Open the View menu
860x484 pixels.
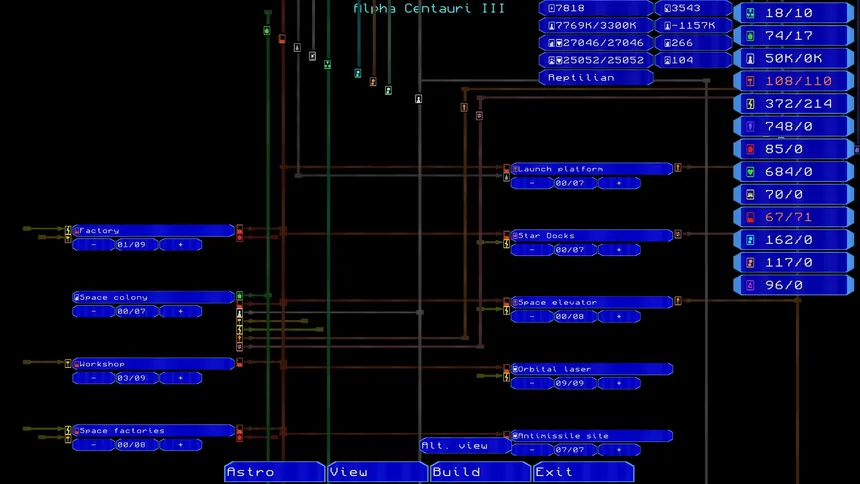377,472
